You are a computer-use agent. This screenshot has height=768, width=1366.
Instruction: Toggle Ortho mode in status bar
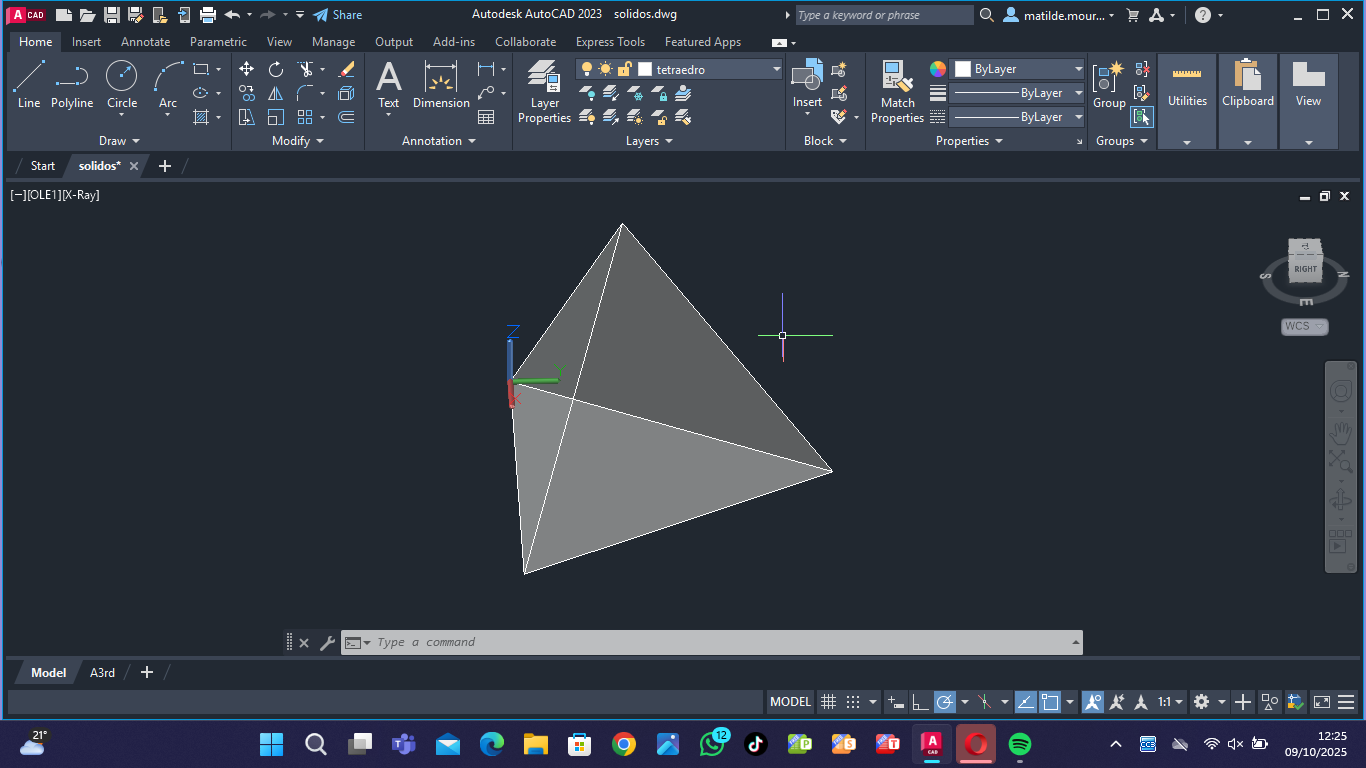click(x=920, y=702)
